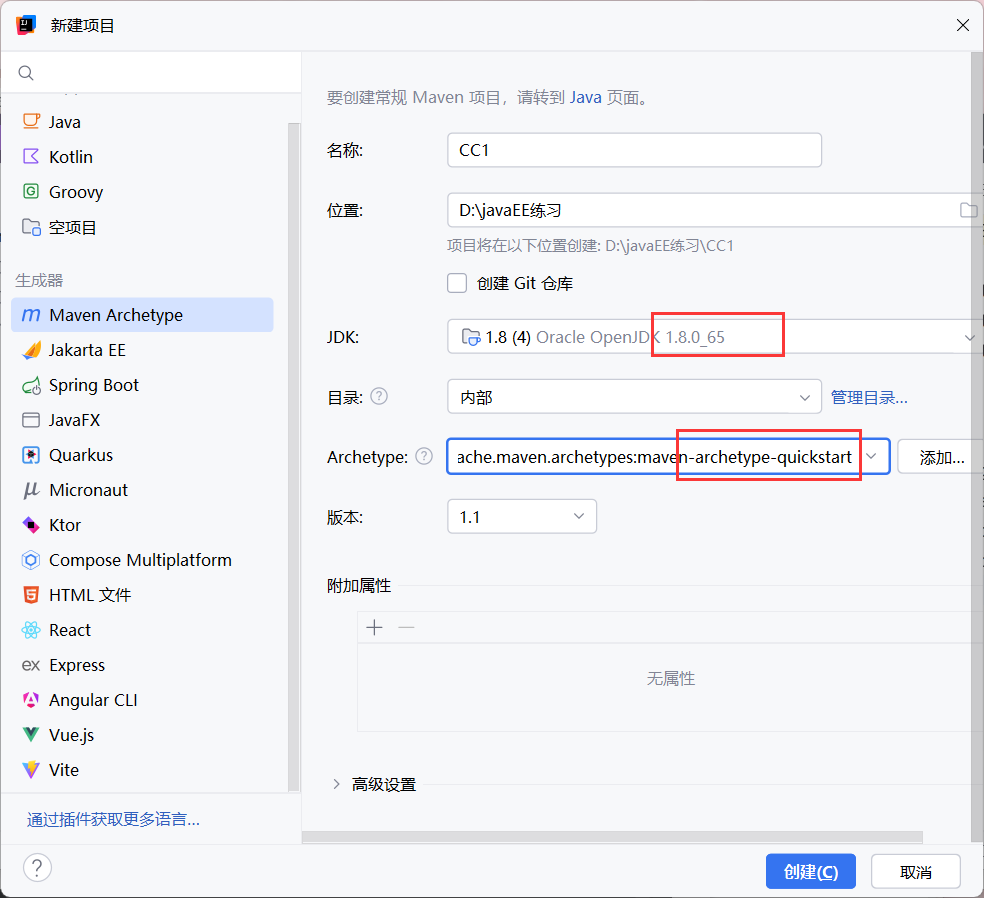Click the plus icon to add property
This screenshot has width=984, height=898.
(x=375, y=628)
